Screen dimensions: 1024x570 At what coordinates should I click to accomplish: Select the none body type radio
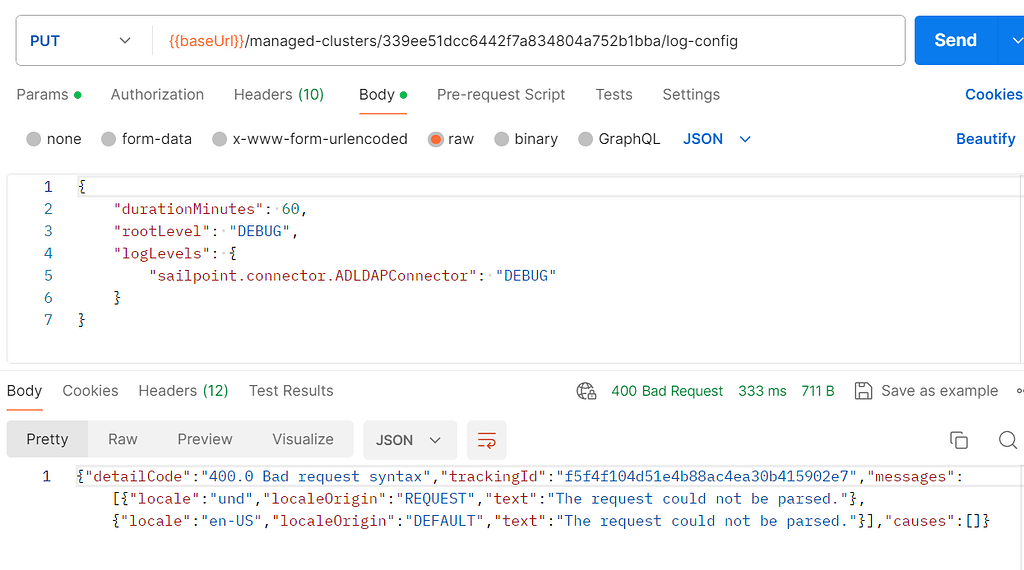coord(34,139)
